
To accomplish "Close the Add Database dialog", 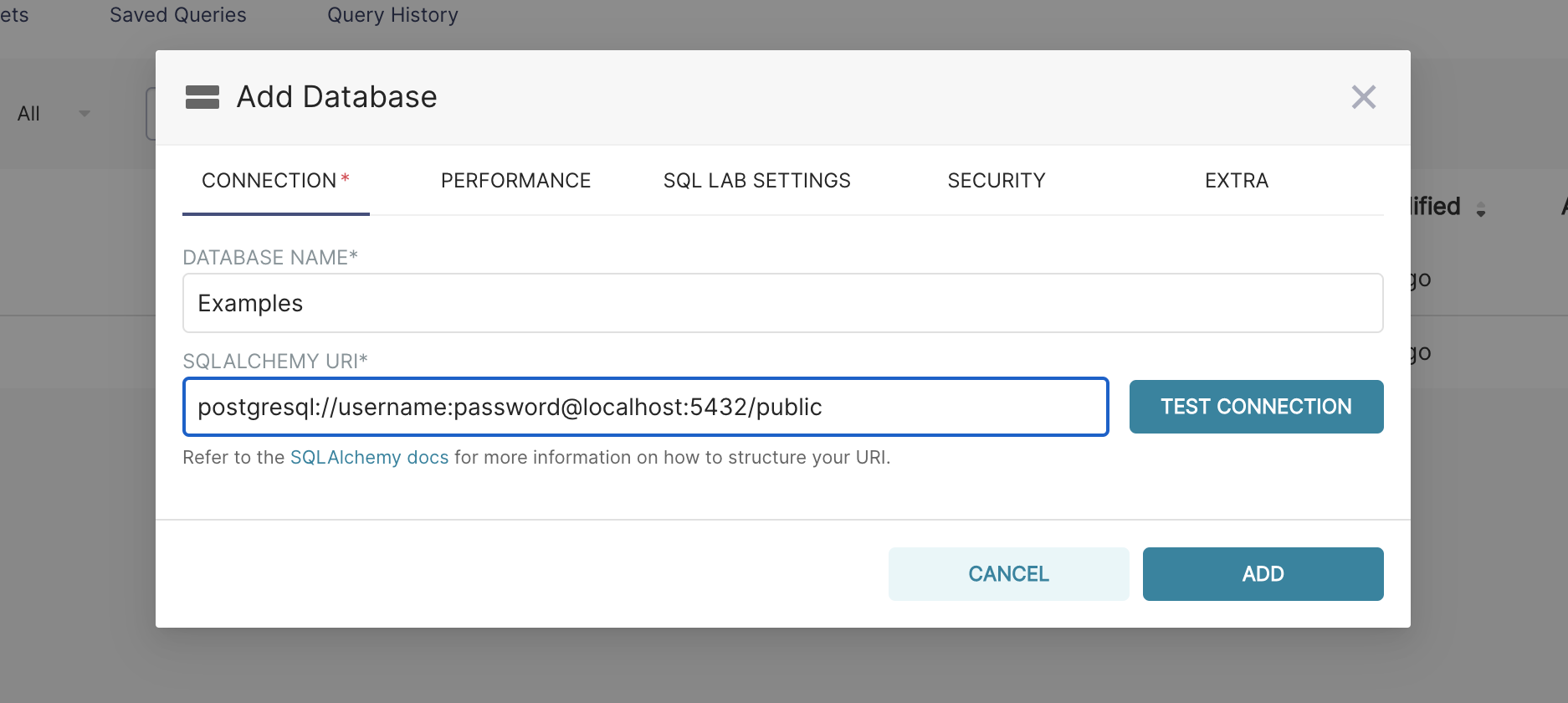I will [1363, 97].
